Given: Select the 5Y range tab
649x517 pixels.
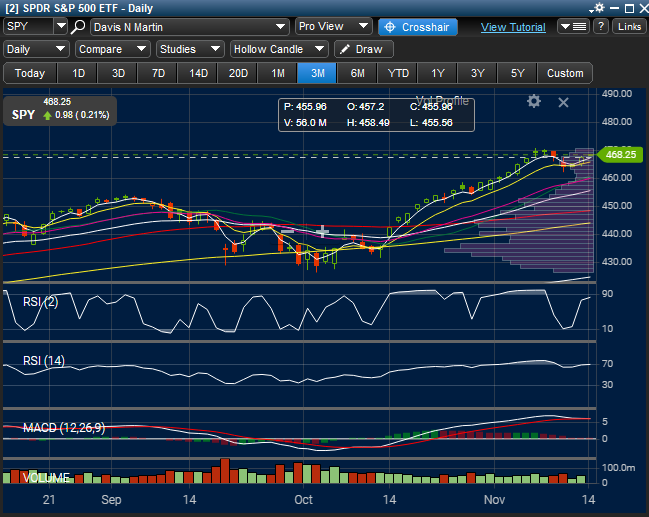Looking at the screenshot, I should 517,73.
